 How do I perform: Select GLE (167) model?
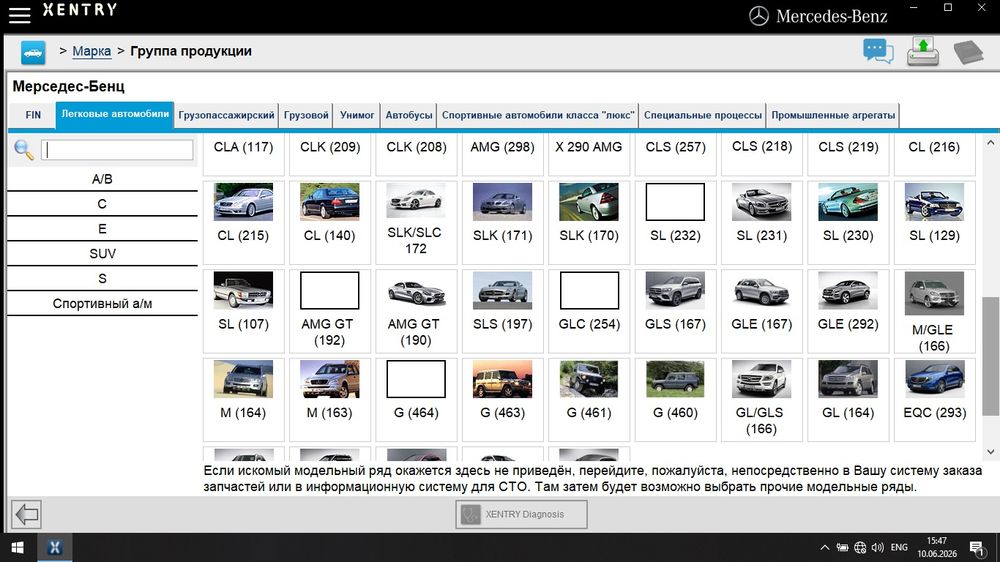click(x=761, y=311)
